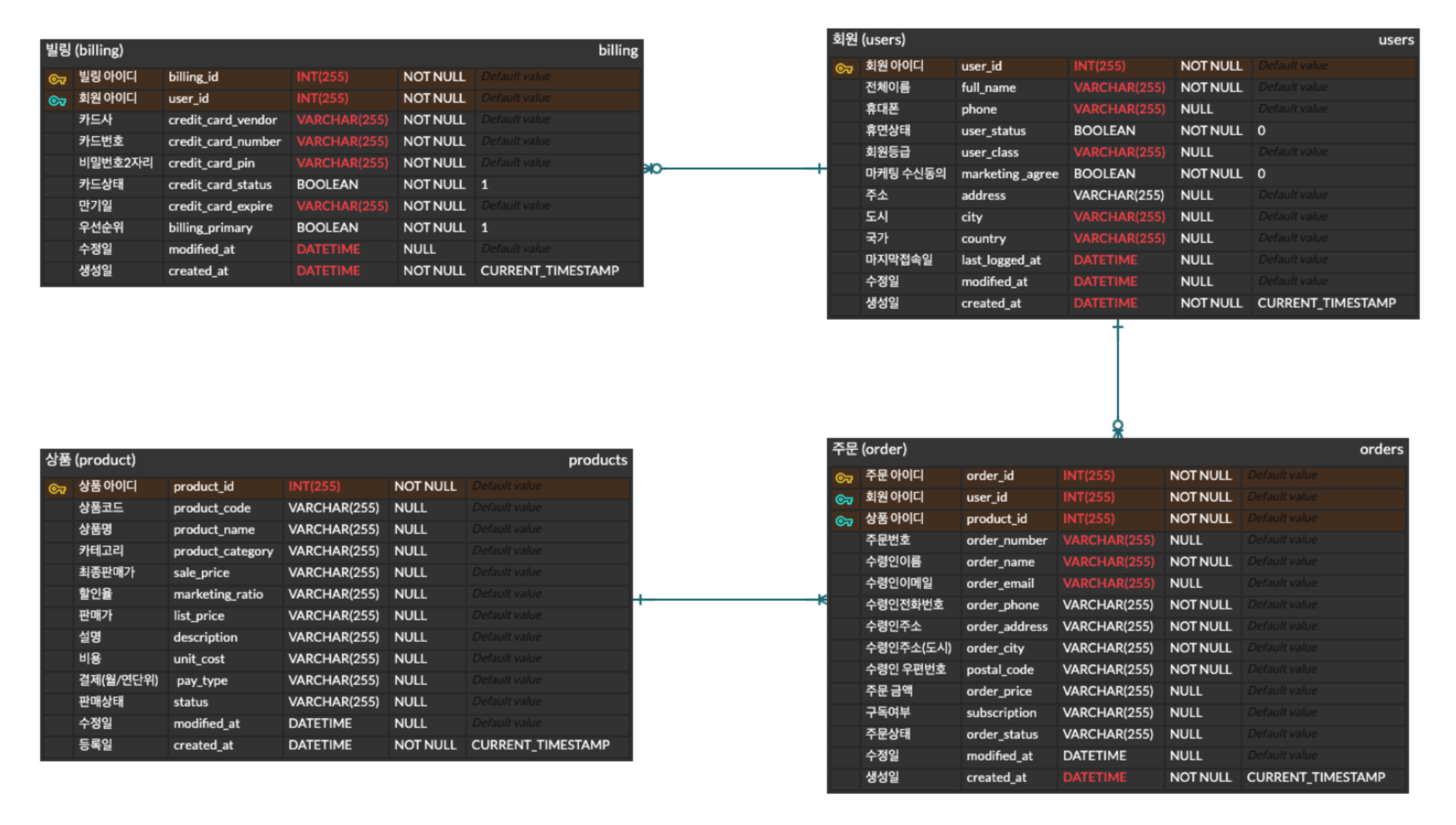
Task: Click the cyan key icon for orders product_id
Action: (x=843, y=520)
